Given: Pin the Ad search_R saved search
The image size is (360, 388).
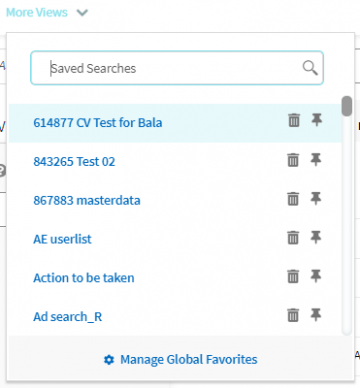Looking at the screenshot, I should pyautogui.click(x=316, y=314).
